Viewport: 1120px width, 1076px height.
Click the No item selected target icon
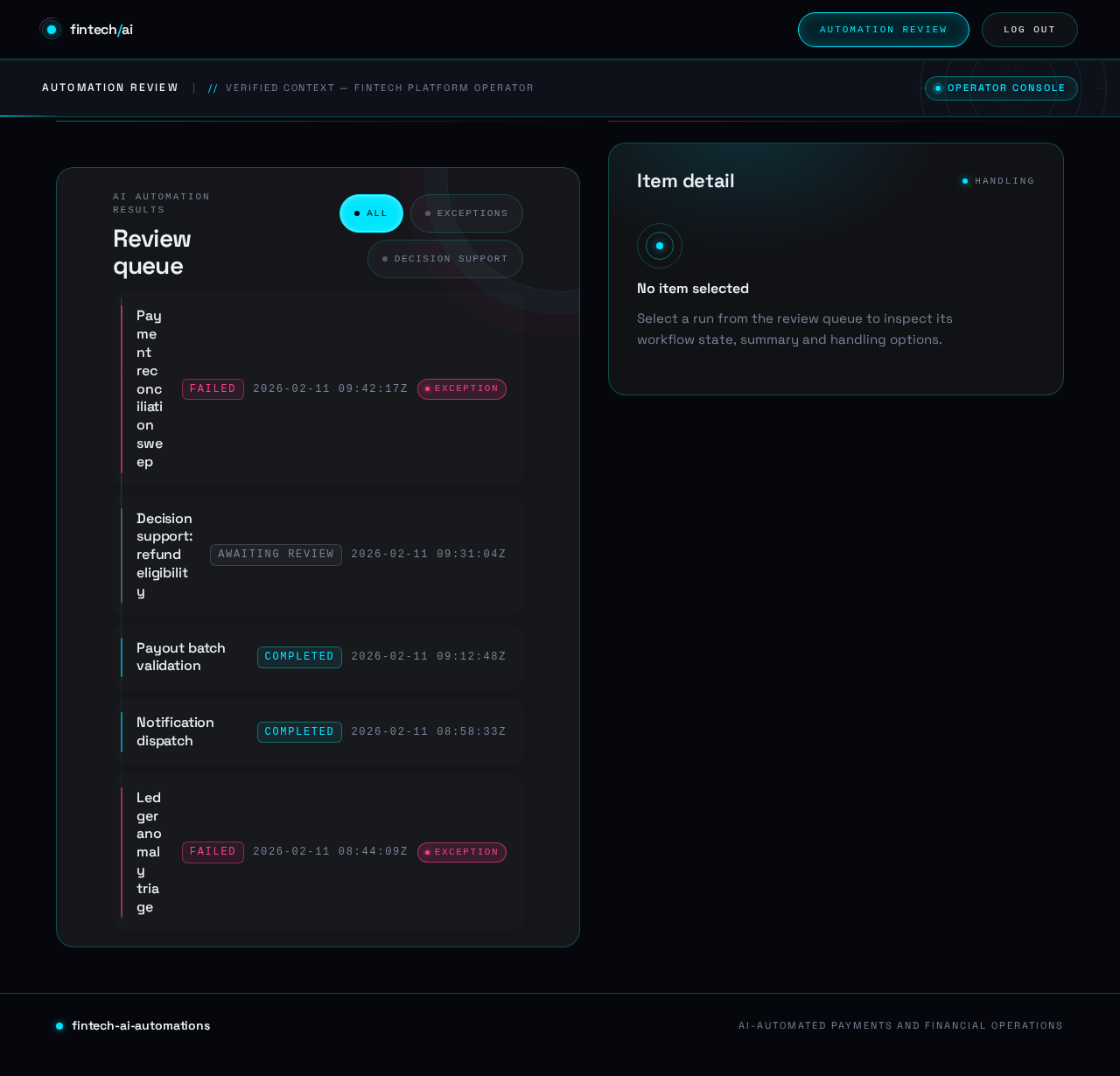pyautogui.click(x=660, y=246)
